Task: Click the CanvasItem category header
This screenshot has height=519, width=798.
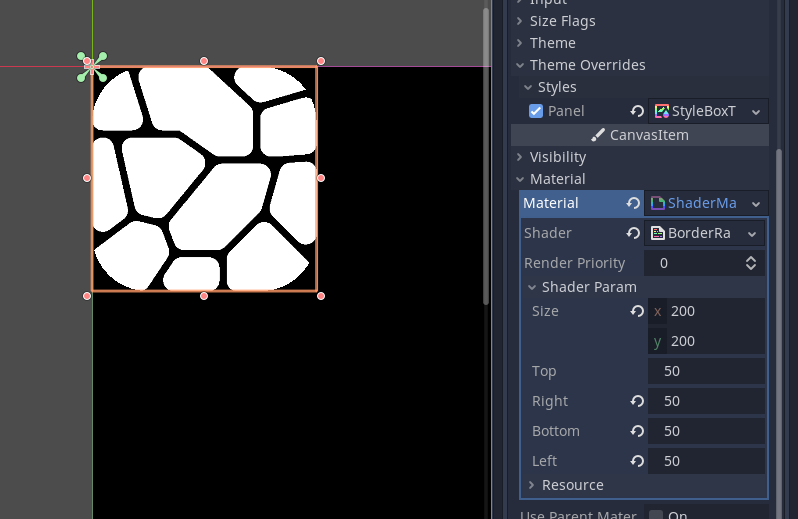Action: tap(640, 135)
